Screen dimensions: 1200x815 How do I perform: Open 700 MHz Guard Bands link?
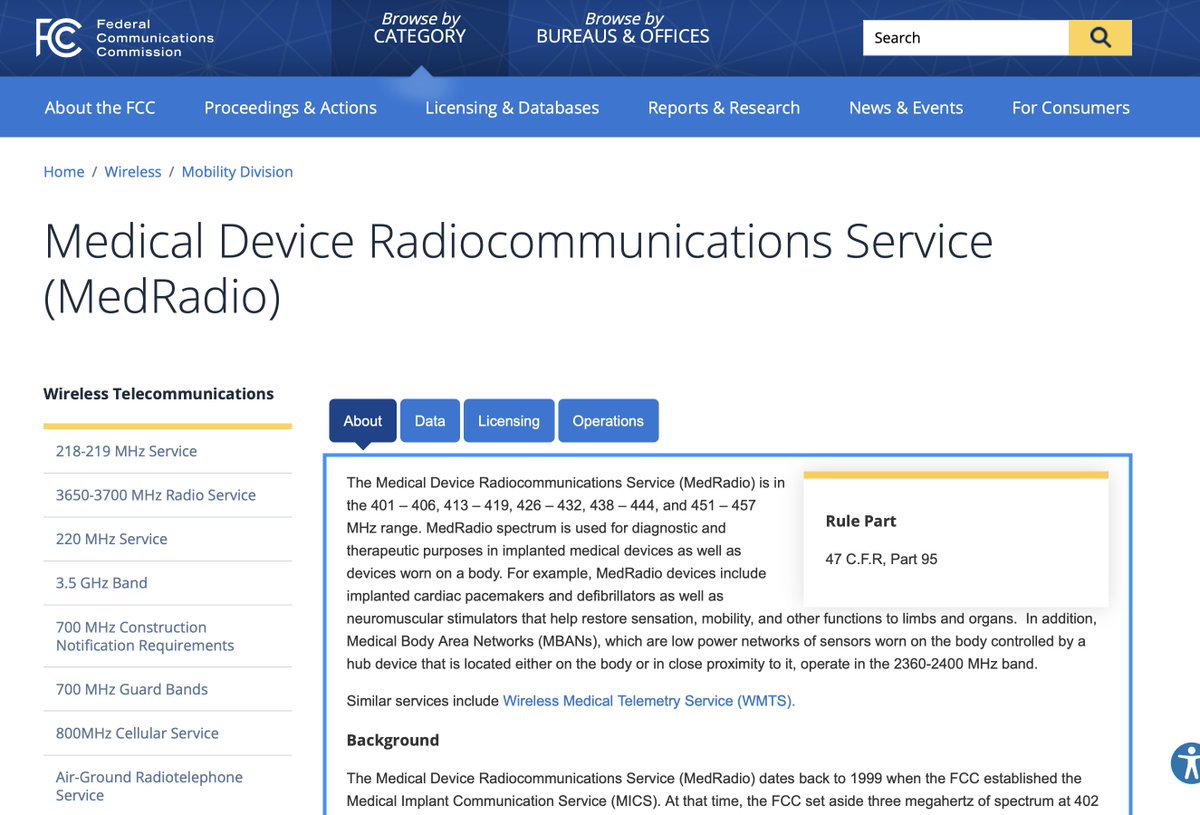coord(132,689)
